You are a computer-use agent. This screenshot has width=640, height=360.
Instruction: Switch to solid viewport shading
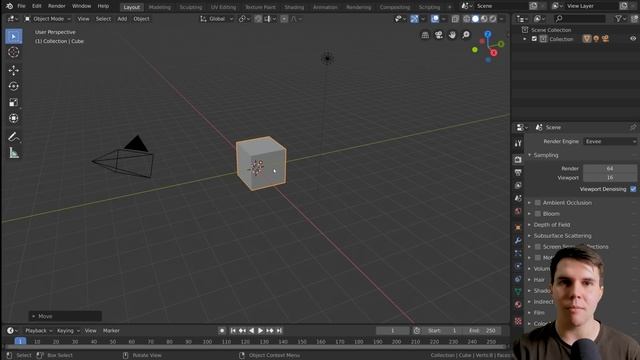[x=475, y=19]
